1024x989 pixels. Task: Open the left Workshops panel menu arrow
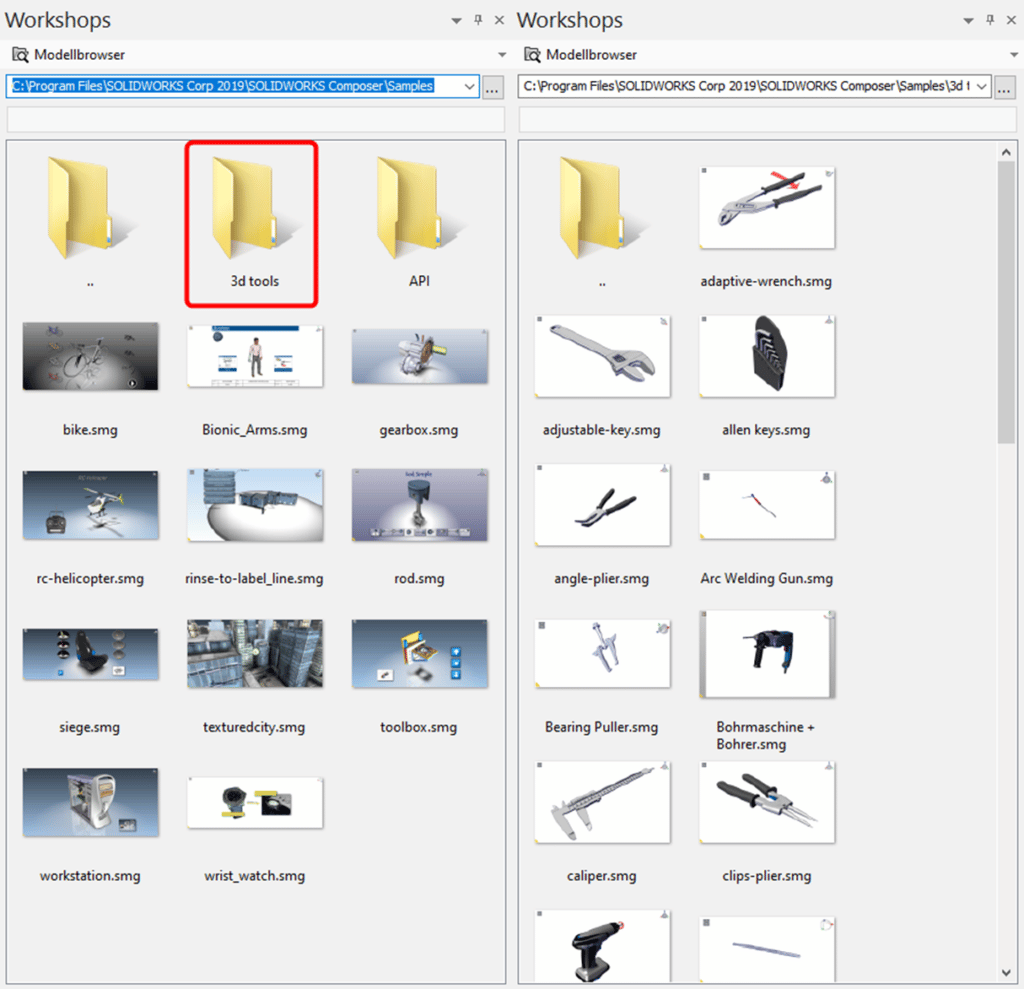tap(456, 19)
